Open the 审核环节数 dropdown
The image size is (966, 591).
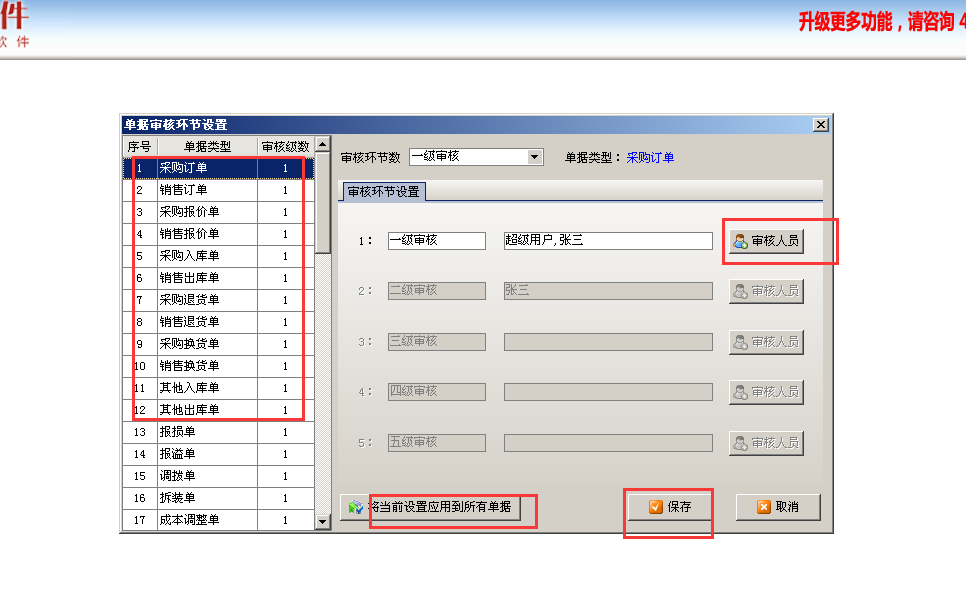(x=535, y=157)
